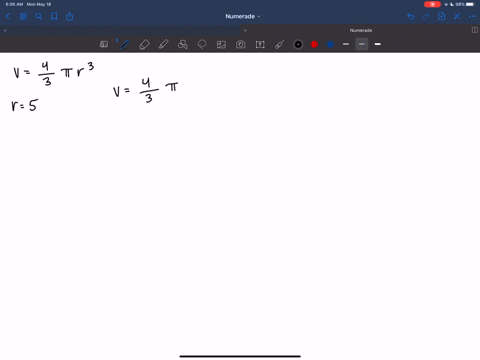Select the thickest stroke width
Viewport: 480px width, 360px height.
pyautogui.click(x=378, y=44)
